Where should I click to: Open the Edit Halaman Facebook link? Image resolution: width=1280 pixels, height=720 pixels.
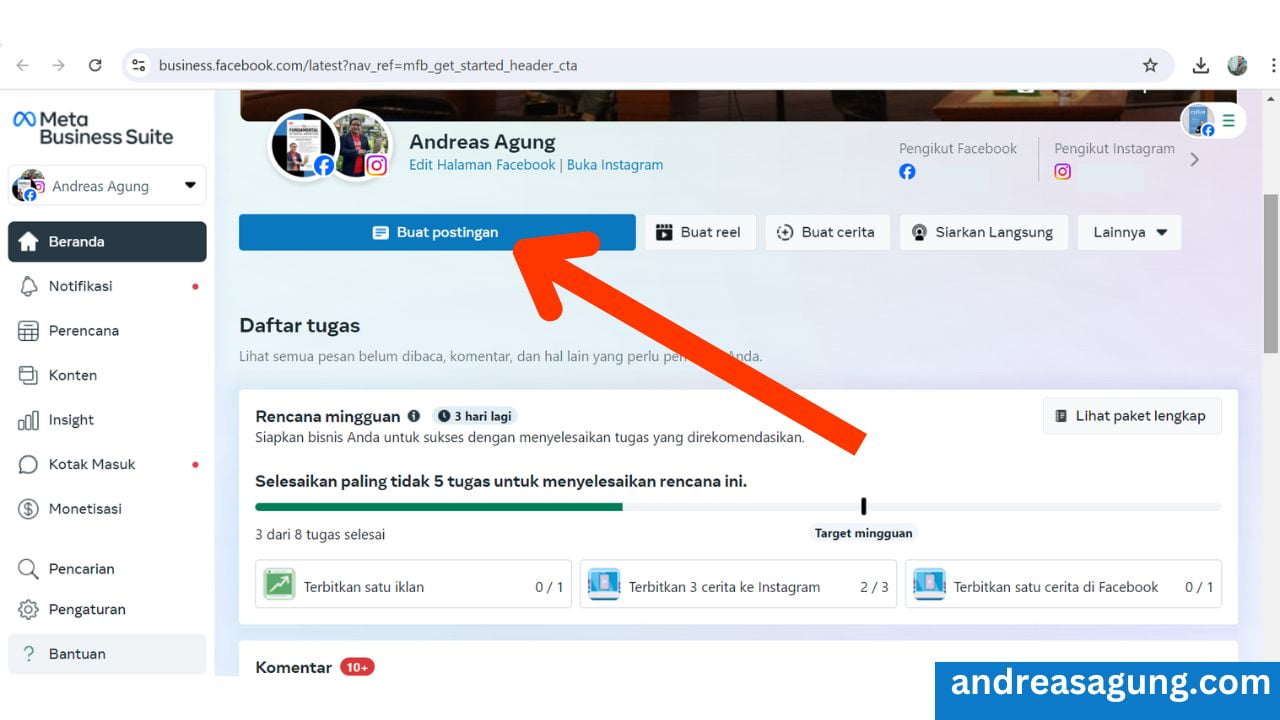coord(482,164)
